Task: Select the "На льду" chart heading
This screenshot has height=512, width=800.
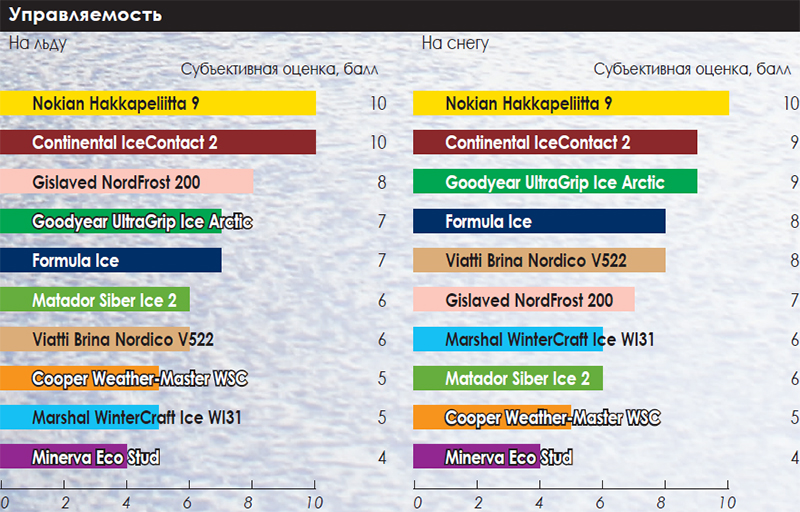Action: 38,43
